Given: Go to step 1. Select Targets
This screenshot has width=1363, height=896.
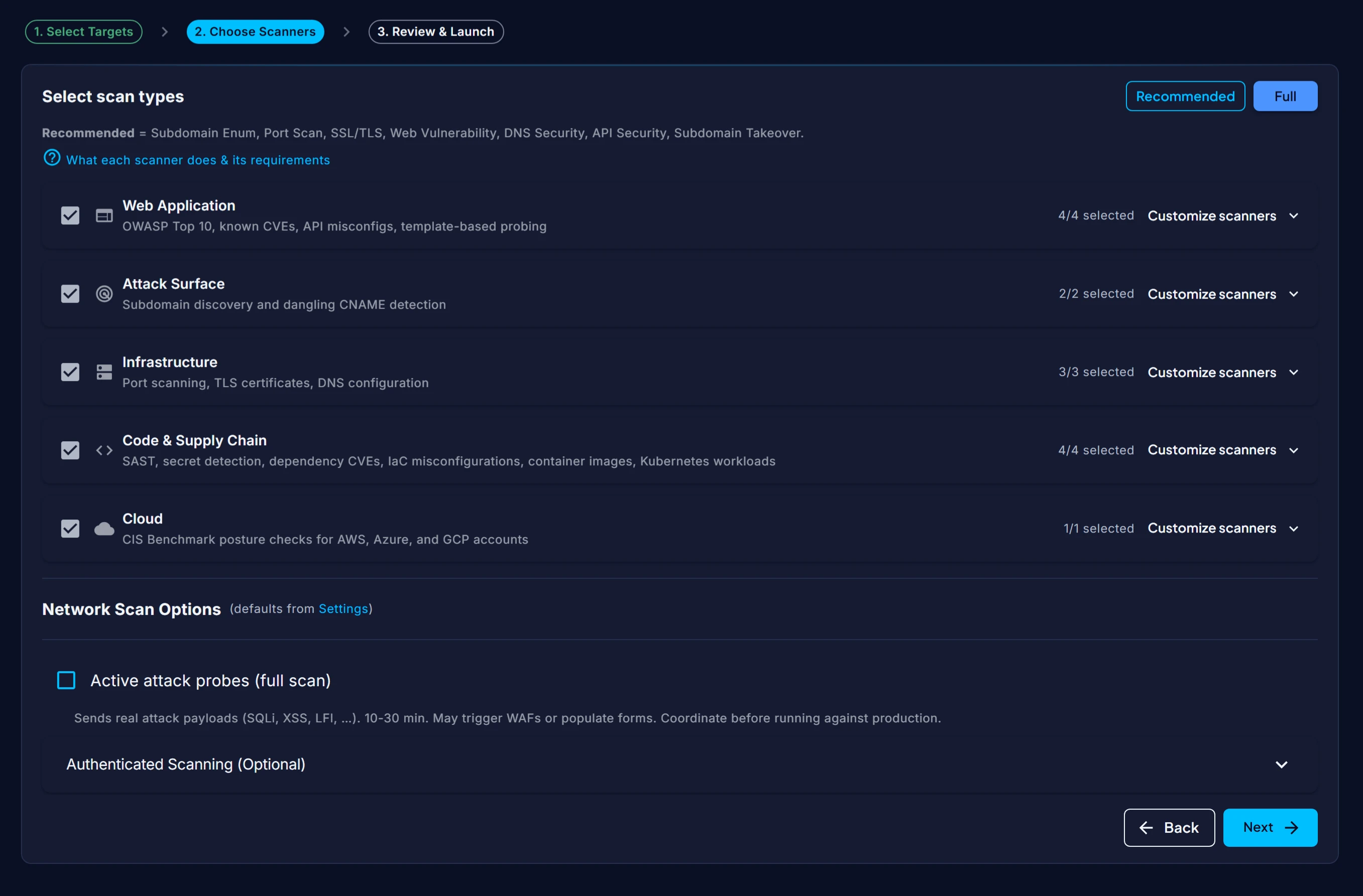Looking at the screenshot, I should (x=83, y=32).
